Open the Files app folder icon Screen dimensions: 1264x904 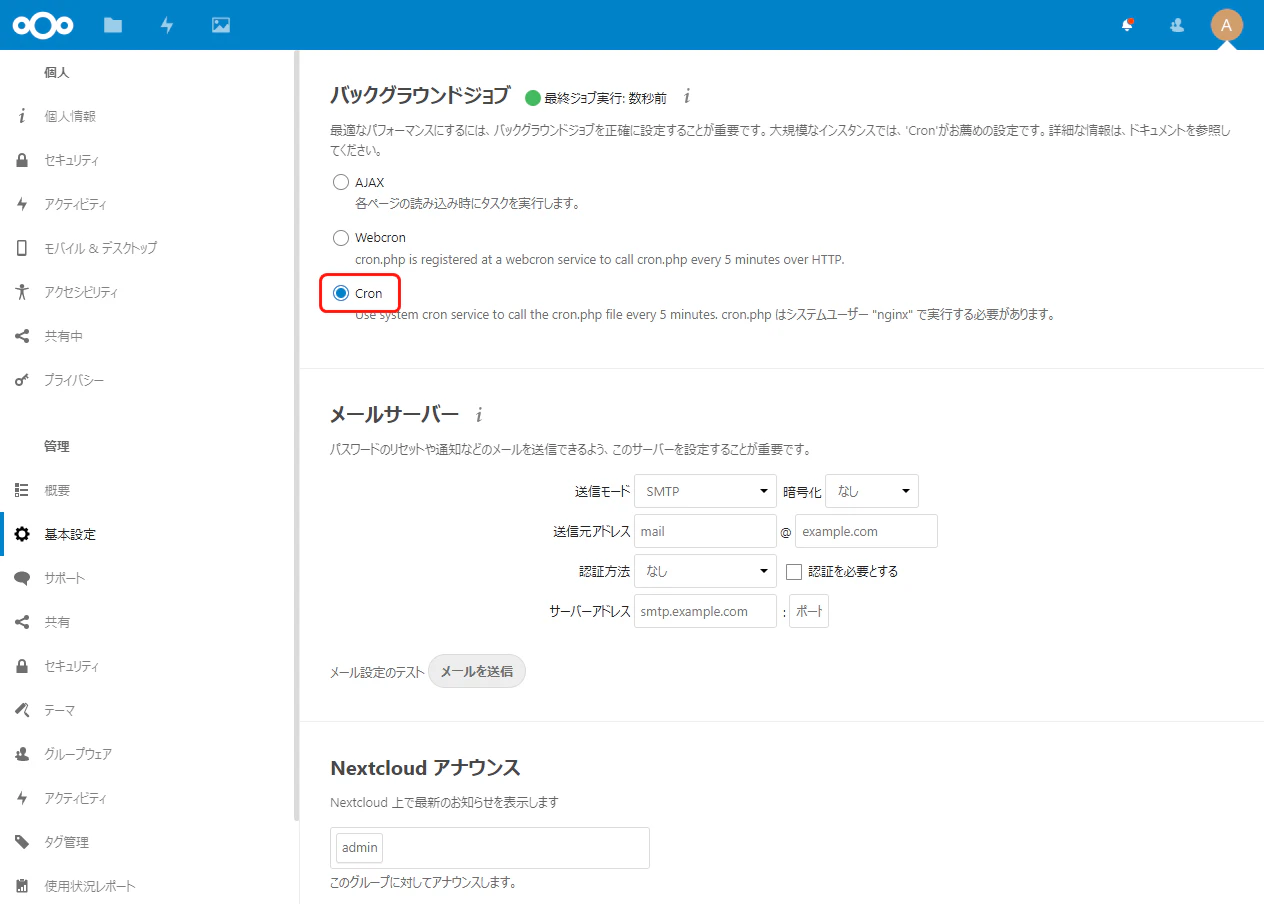113,25
